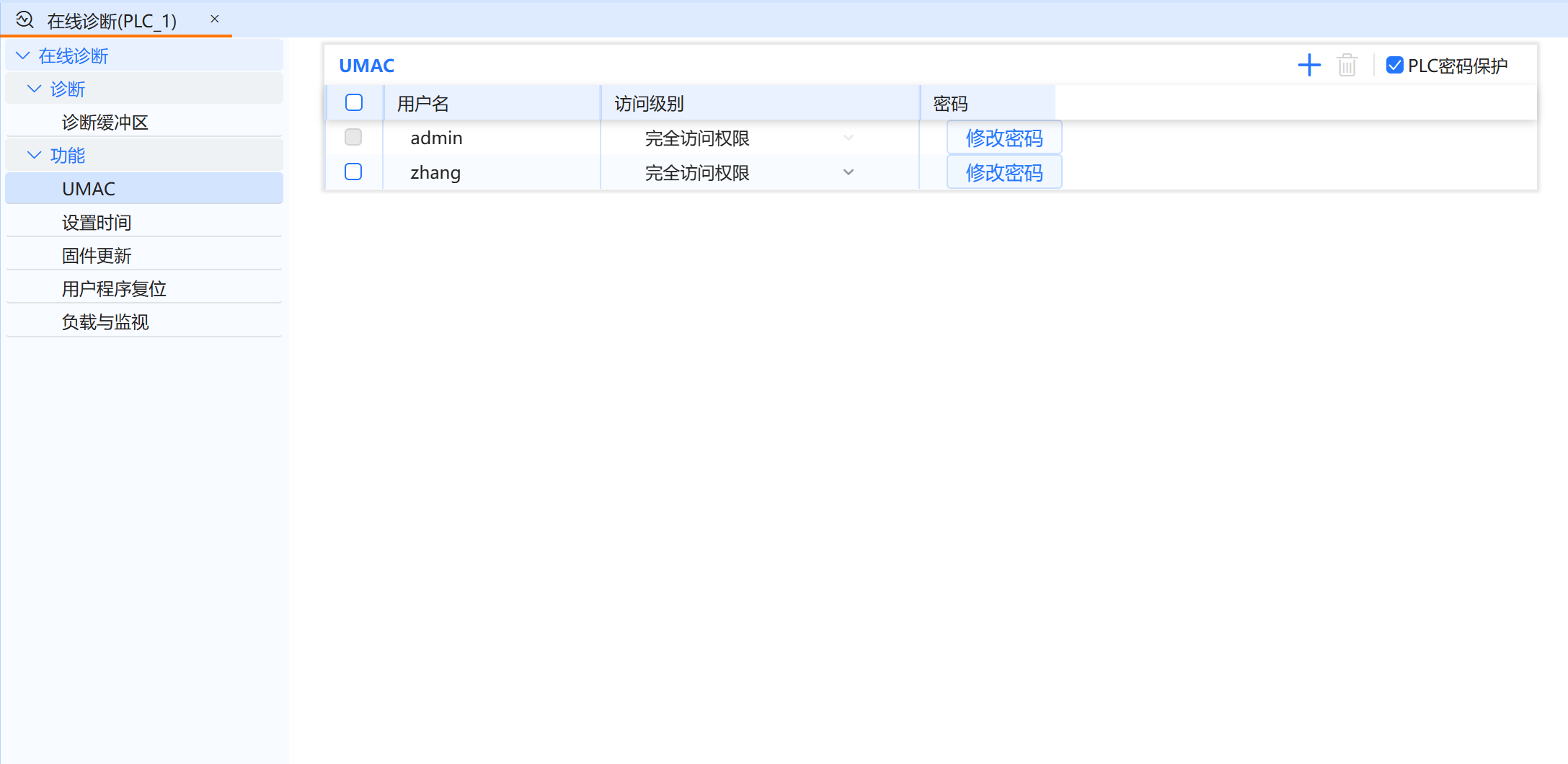Click 修改密码 button for admin
1568x764 pixels.
coord(1004,138)
